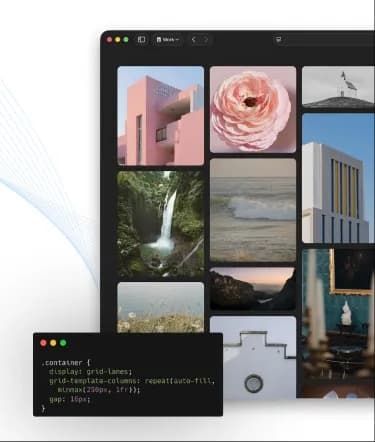Screen dimensions: 375x442
Task: Open the ocean wave photo
Action: click(x=253, y=210)
